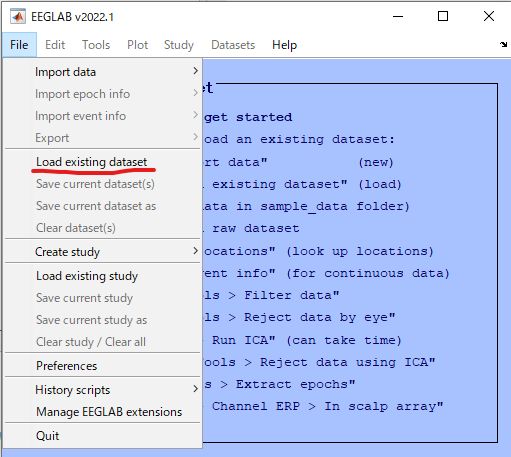
Task: Select the Create study entry
Action: 67,252
